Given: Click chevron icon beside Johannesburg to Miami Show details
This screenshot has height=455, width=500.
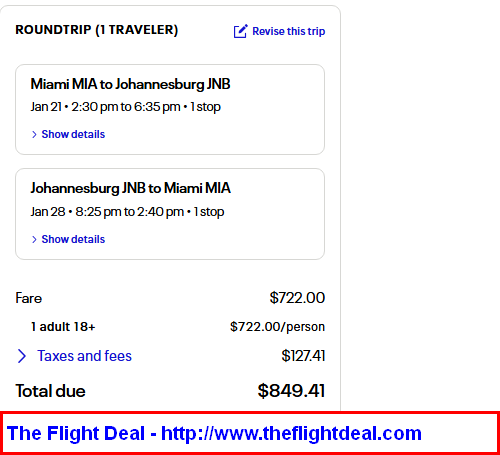Looking at the screenshot, I should point(34,239).
